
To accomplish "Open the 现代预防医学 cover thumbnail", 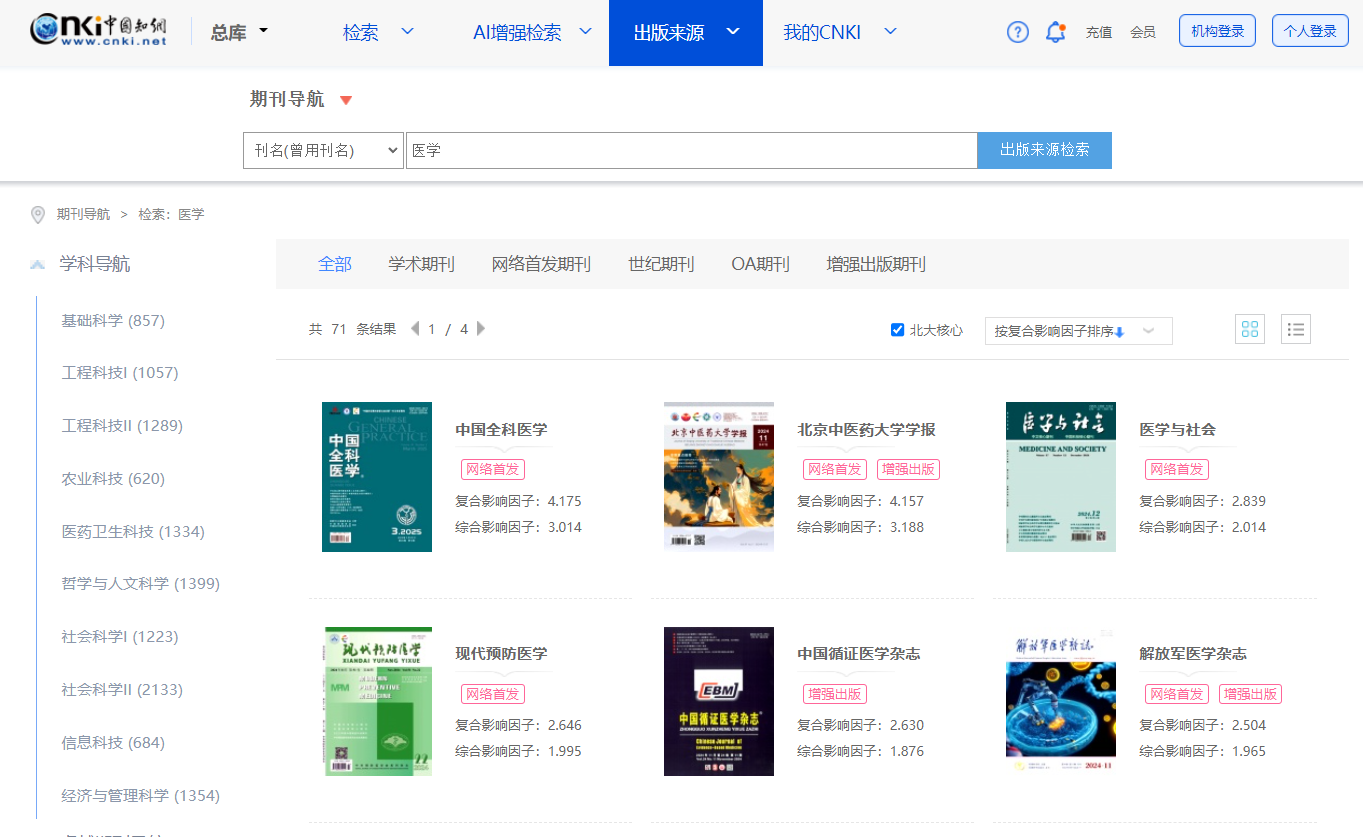I will [377, 701].
